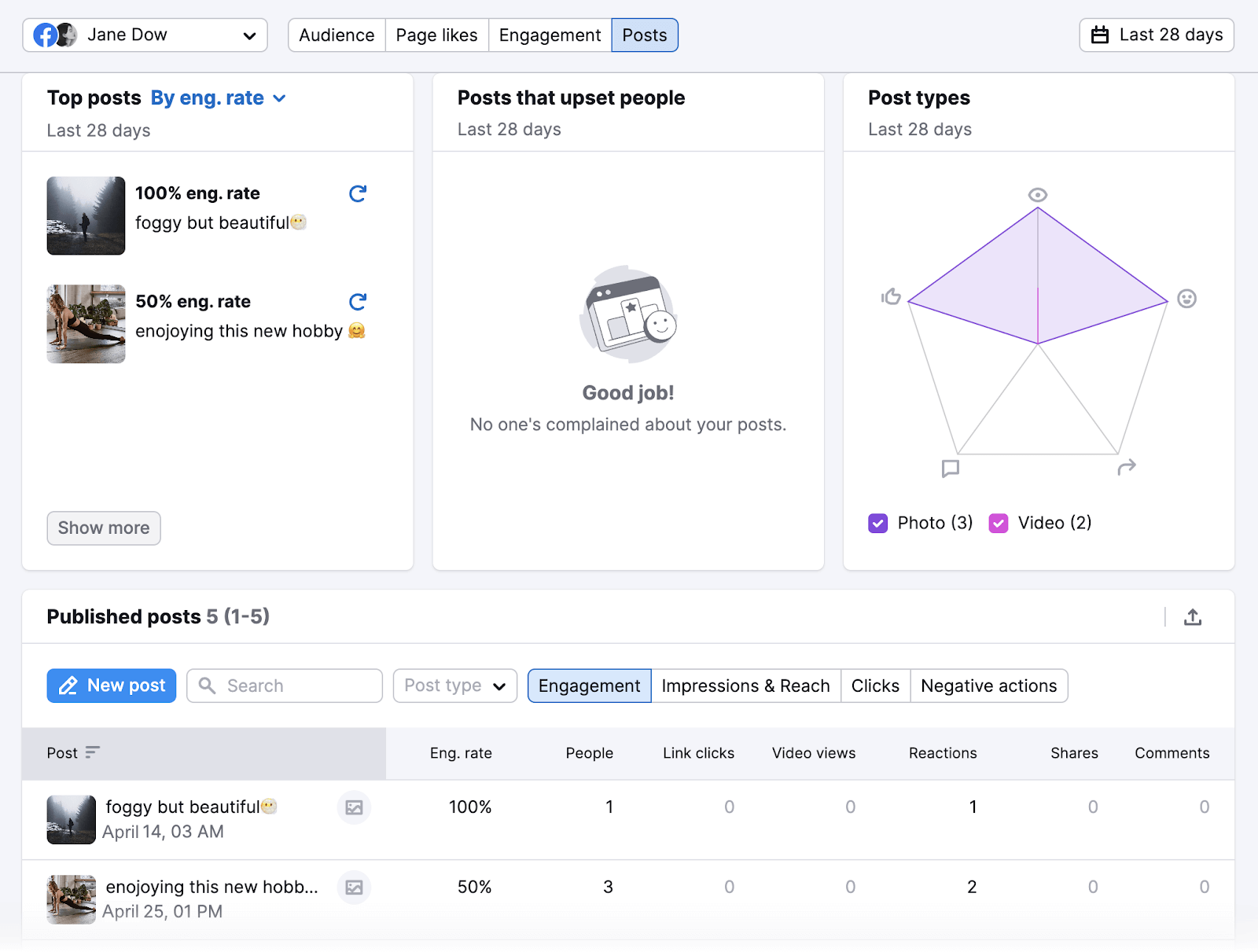Click inside the Search posts field
The image size is (1258, 952).
[283, 686]
